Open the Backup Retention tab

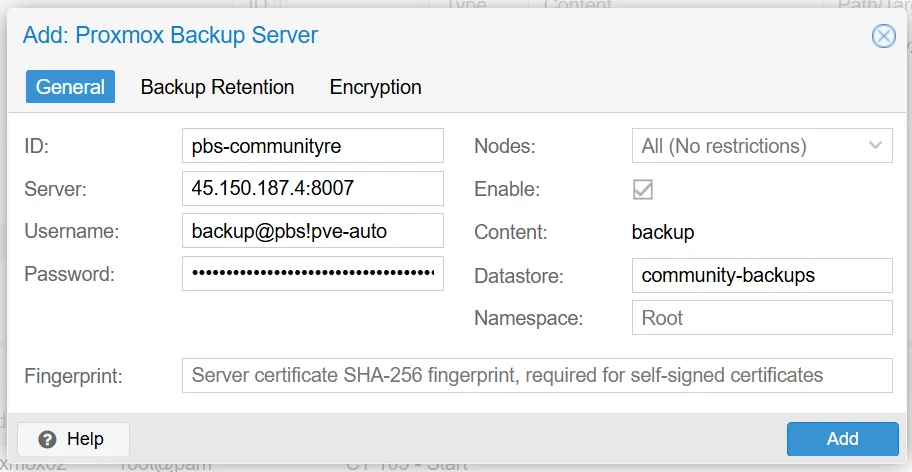(218, 87)
